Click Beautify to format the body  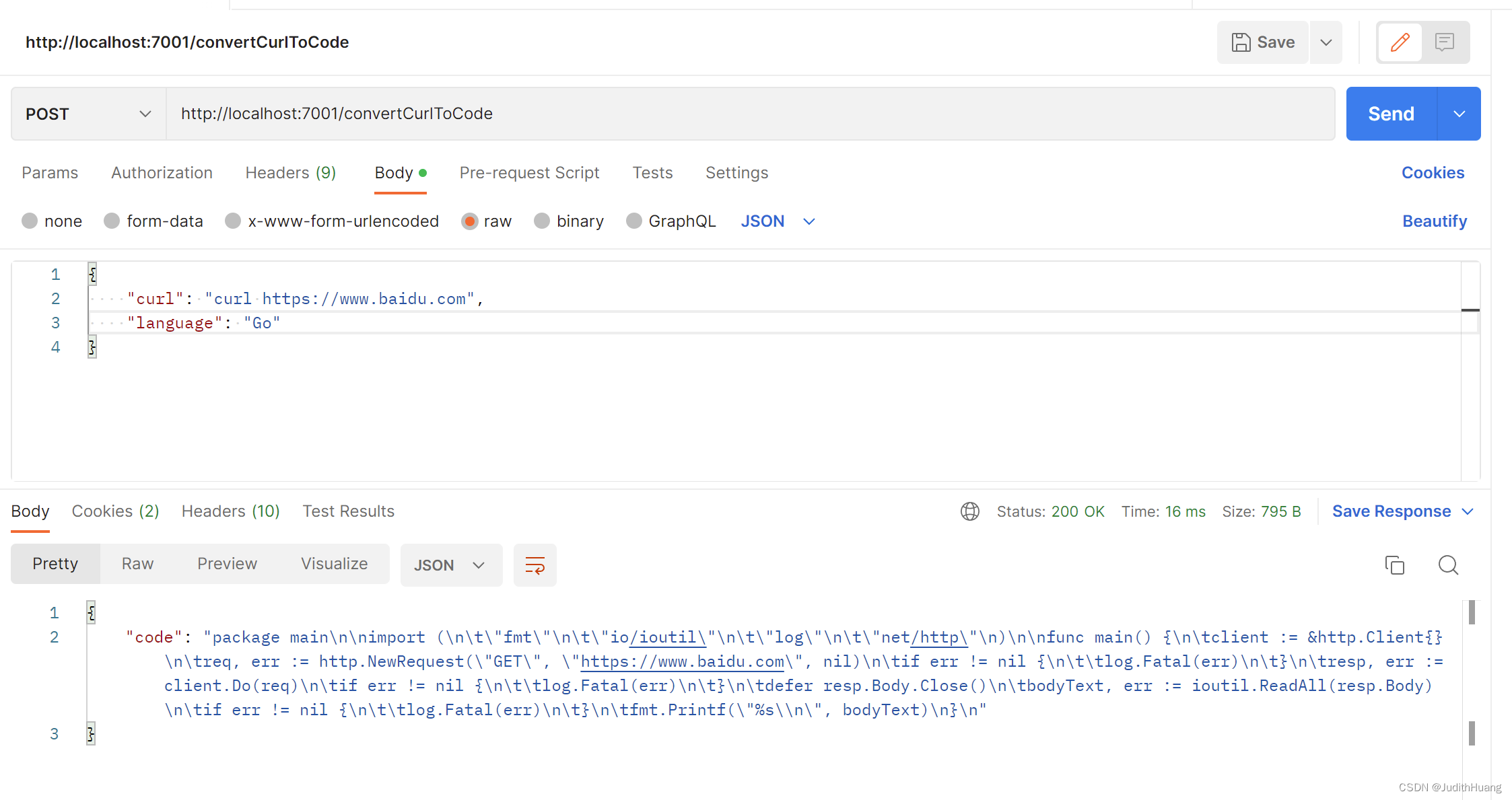click(x=1435, y=221)
